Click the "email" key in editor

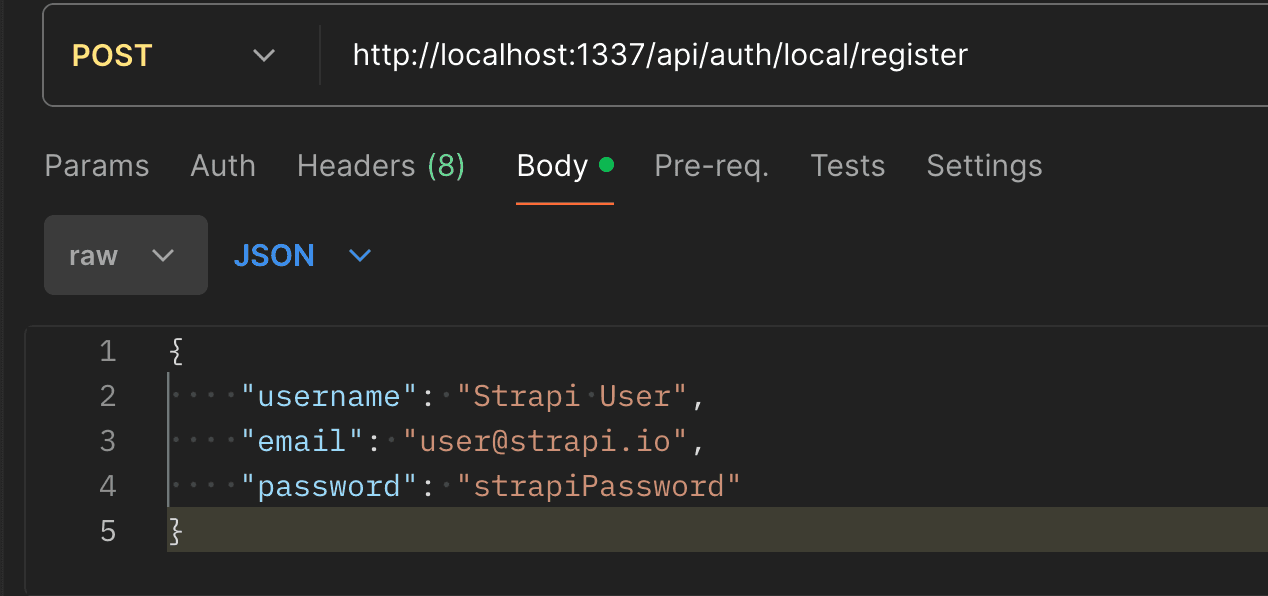[x=302, y=441]
